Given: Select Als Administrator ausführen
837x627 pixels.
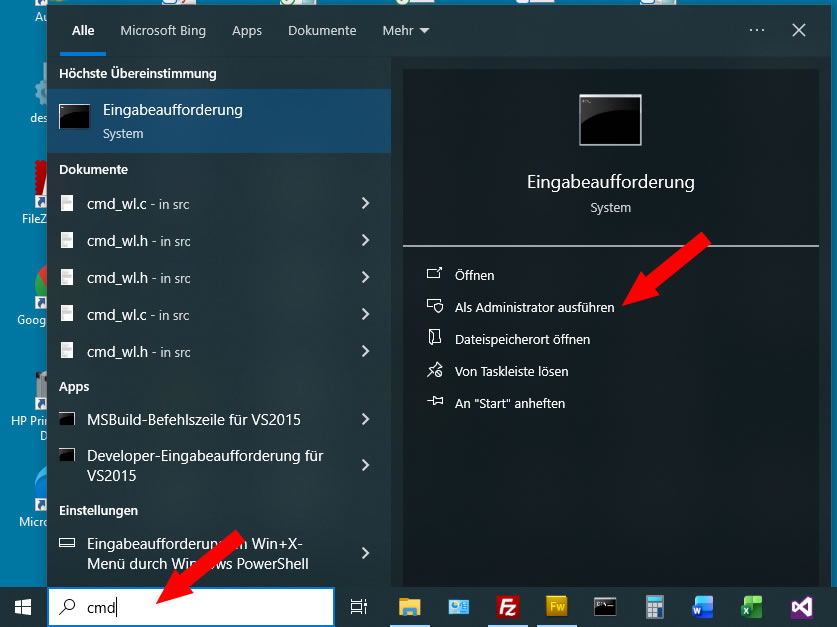Looking at the screenshot, I should [534, 307].
